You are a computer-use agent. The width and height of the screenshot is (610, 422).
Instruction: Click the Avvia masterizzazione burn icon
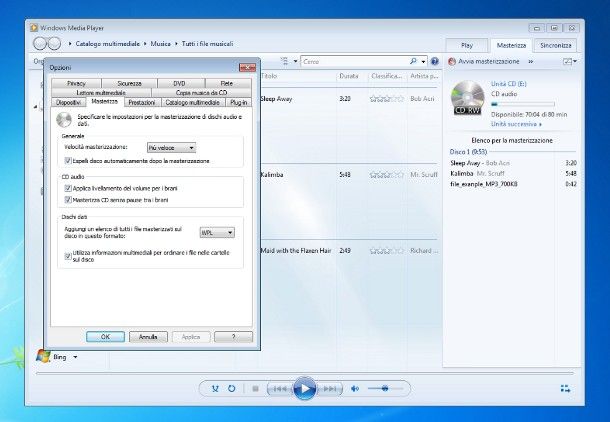point(452,61)
